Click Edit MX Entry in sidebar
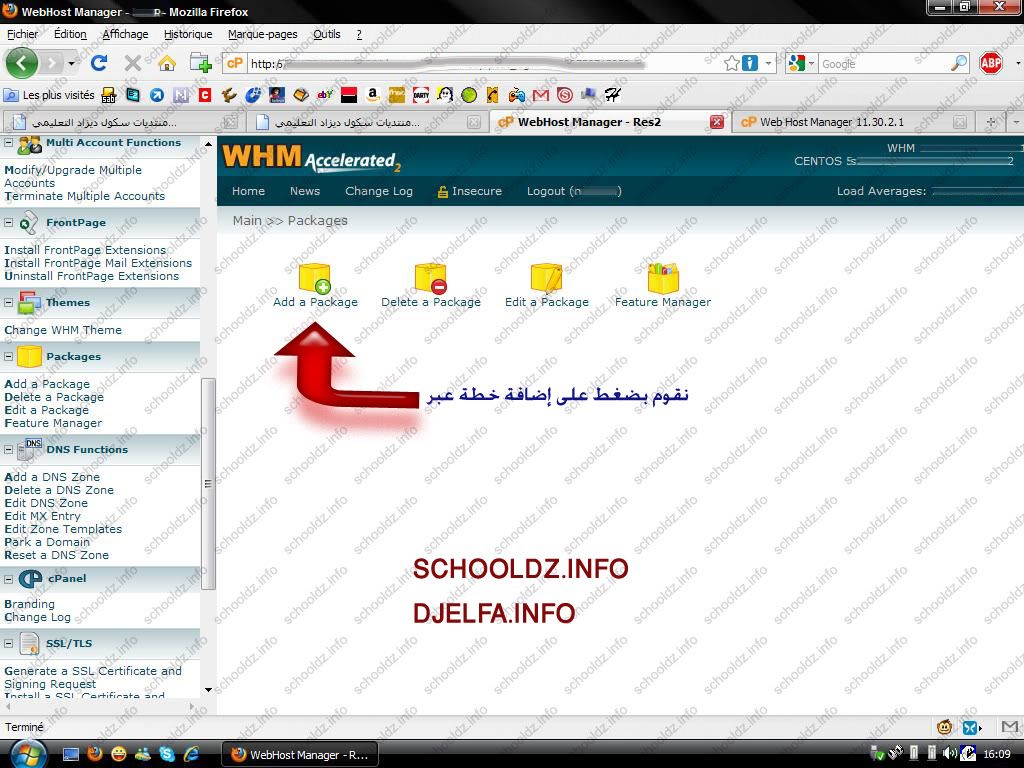 [x=42, y=516]
